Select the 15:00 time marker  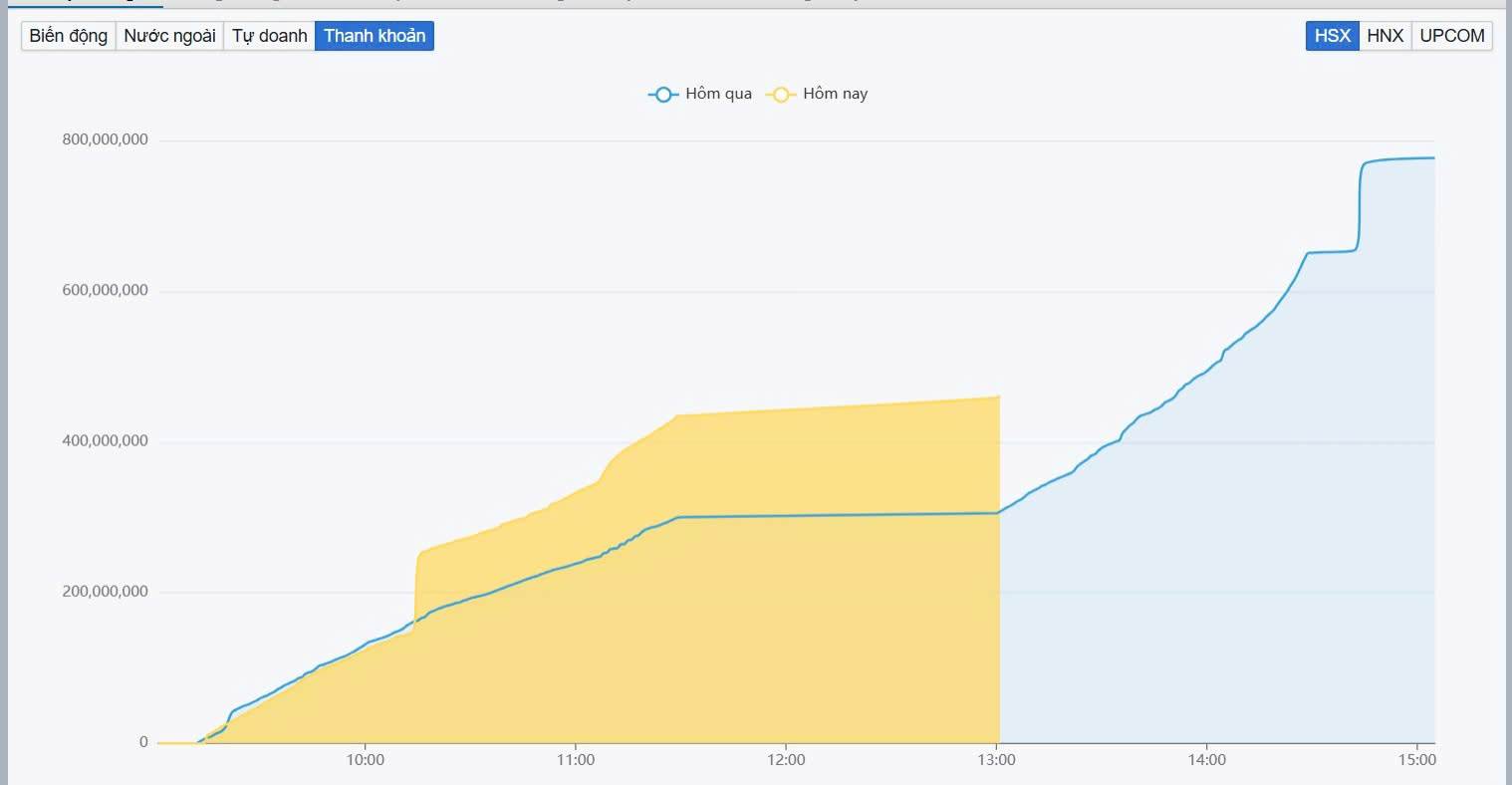(x=1417, y=760)
